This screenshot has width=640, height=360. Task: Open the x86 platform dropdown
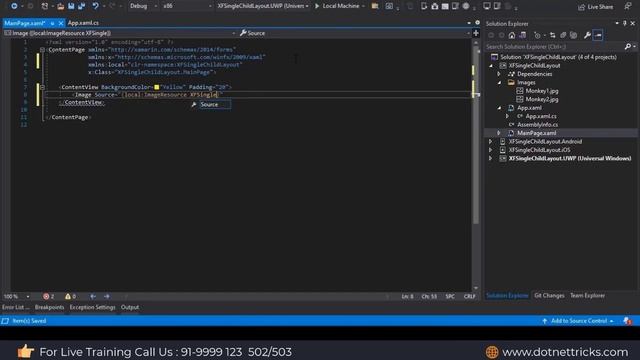tap(187, 6)
